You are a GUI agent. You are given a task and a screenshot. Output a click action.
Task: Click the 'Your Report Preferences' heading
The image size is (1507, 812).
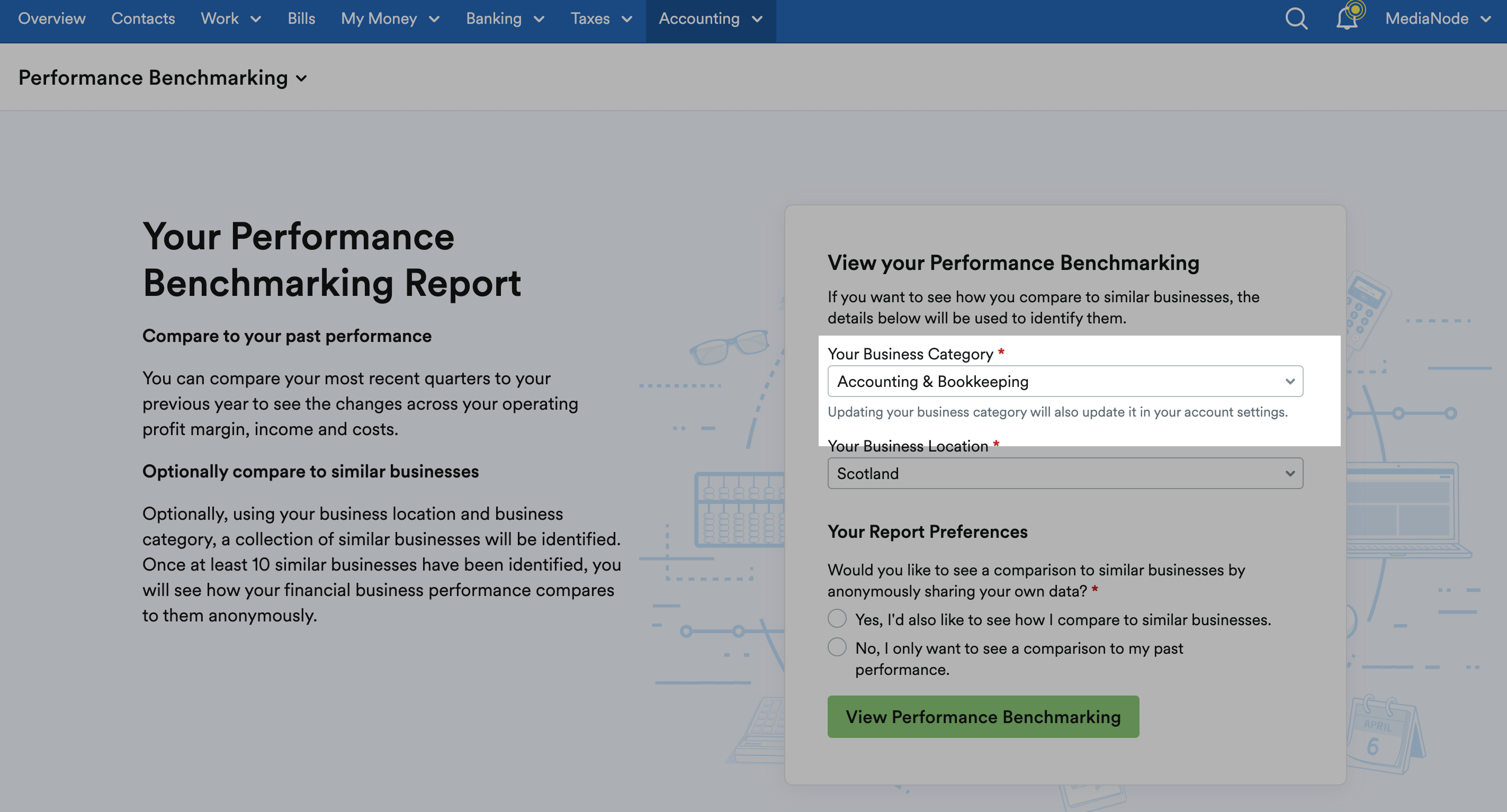point(927,532)
